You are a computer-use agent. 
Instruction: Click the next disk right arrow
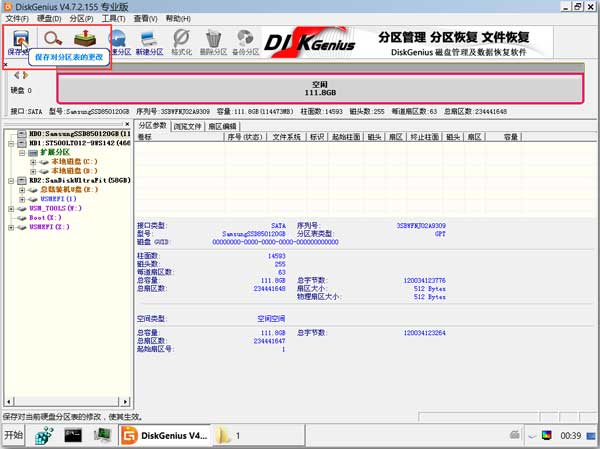point(25,75)
